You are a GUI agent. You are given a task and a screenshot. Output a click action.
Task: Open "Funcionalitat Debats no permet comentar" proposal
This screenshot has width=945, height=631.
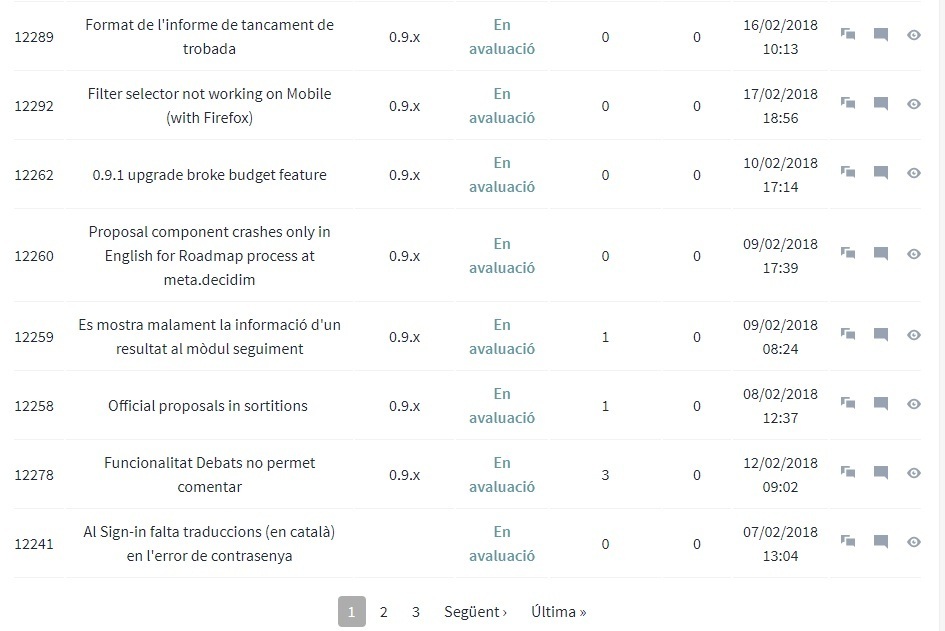(209, 475)
